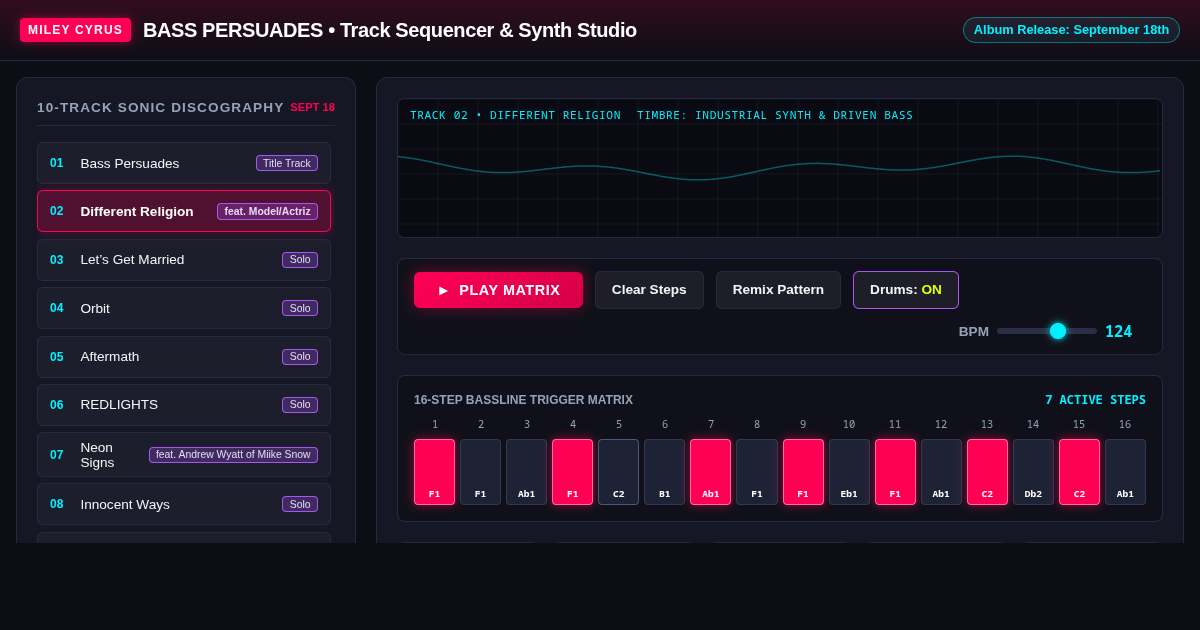Click the Title Track badge
Viewport: 1200px width, 630px height.
pyautogui.click(x=287, y=163)
